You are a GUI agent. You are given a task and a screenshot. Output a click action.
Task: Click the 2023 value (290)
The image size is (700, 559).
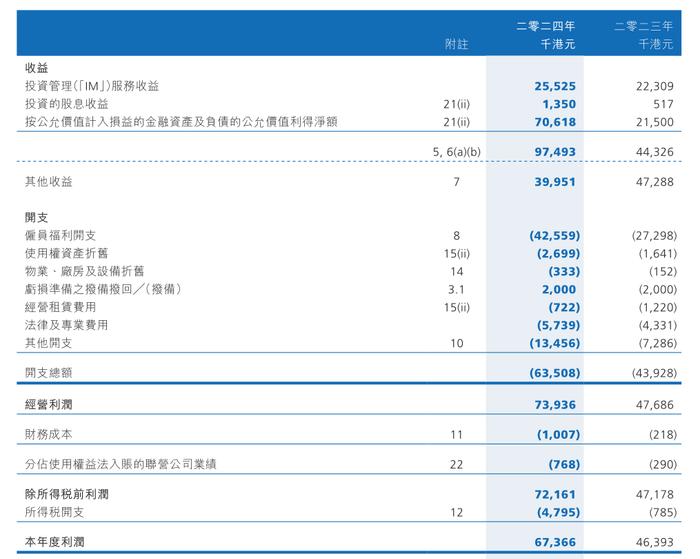(663, 464)
